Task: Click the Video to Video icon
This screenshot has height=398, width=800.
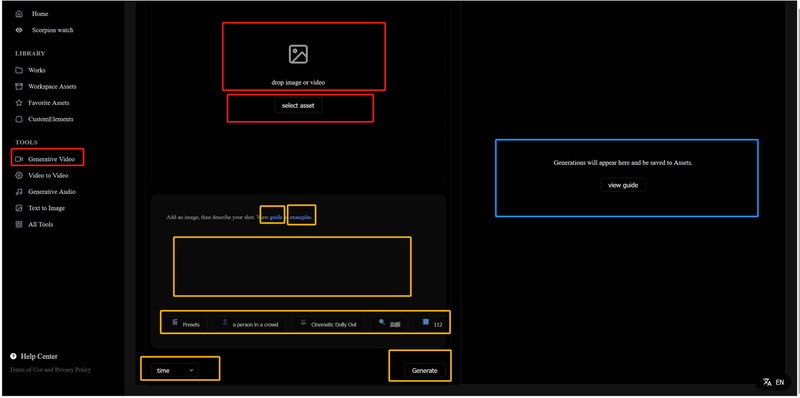Action: (x=19, y=176)
